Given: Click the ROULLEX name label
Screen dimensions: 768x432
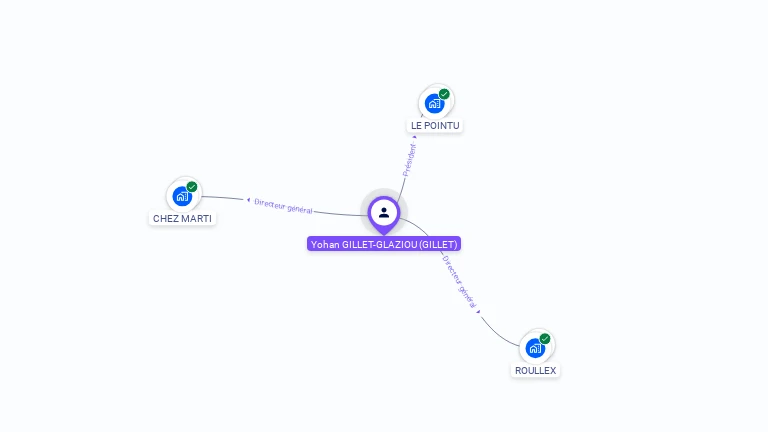Looking at the screenshot, I should click(535, 370).
